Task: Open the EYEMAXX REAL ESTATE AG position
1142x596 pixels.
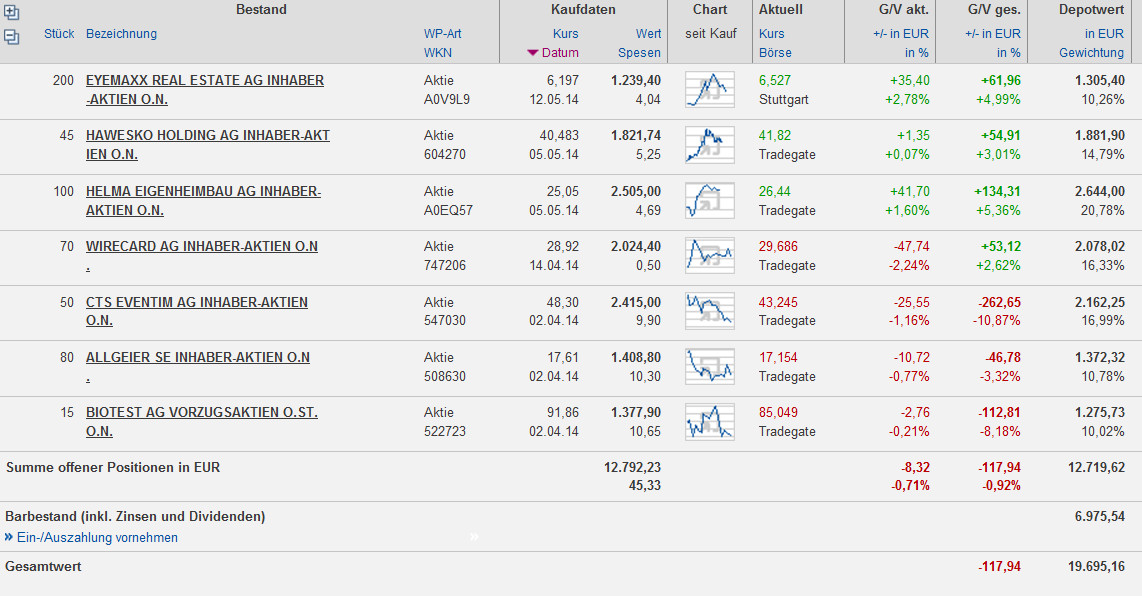Action: 204,80
